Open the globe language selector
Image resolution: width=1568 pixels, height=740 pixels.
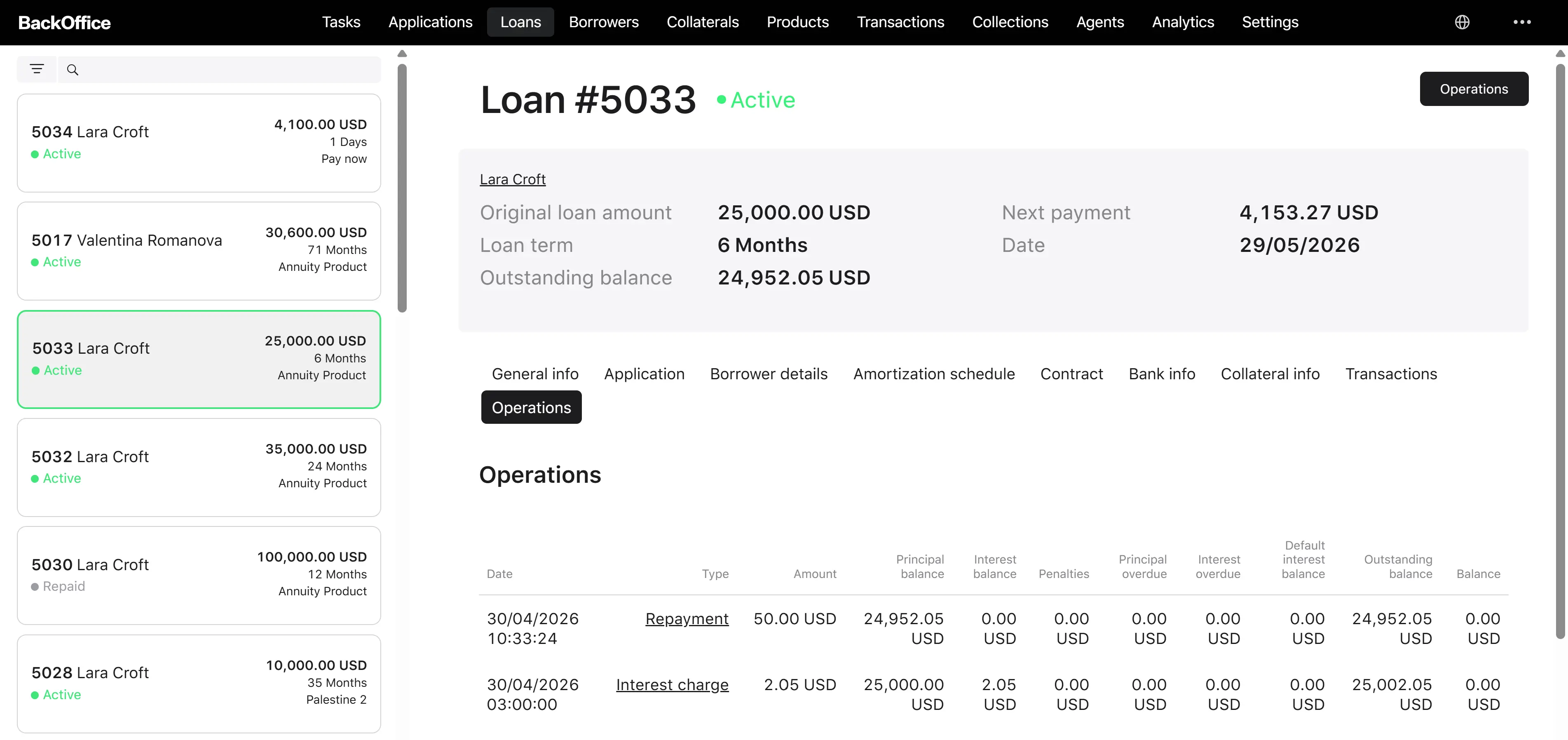click(x=1462, y=22)
